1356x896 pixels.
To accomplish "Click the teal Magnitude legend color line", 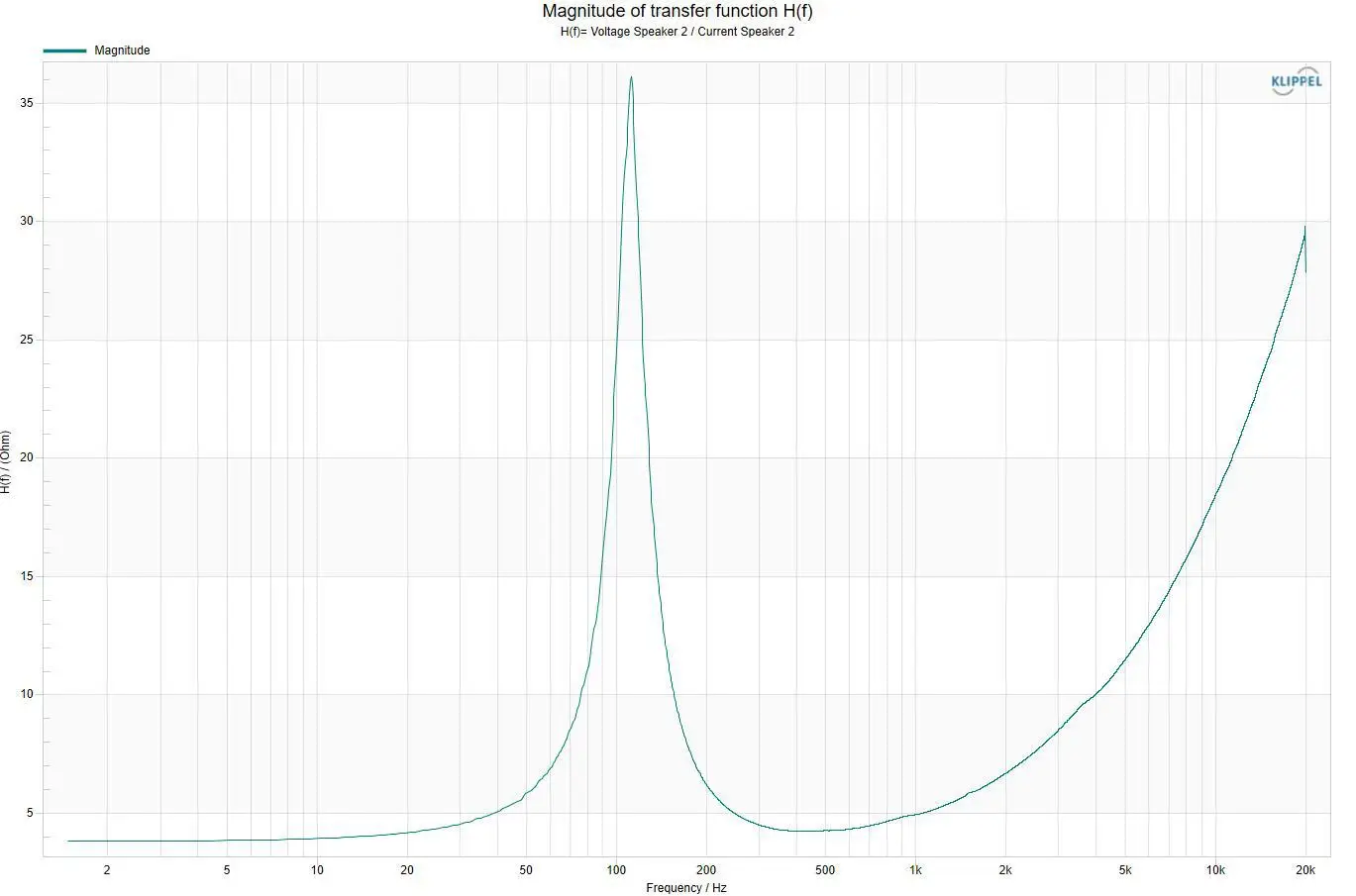I will pyautogui.click(x=64, y=50).
